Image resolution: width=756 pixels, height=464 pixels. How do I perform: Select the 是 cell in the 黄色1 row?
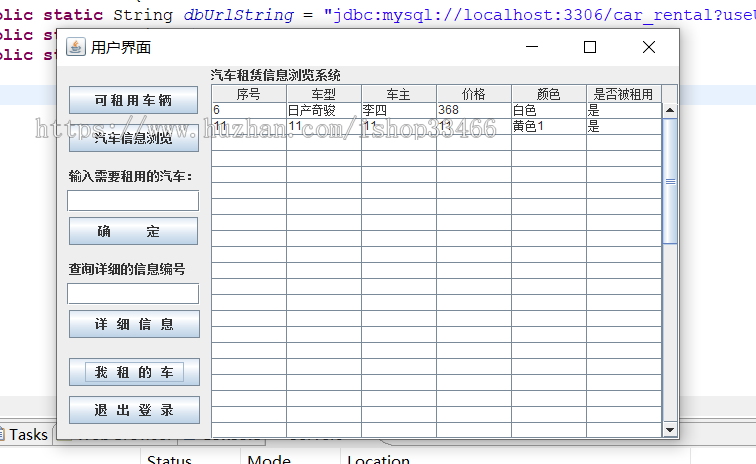[624, 126]
